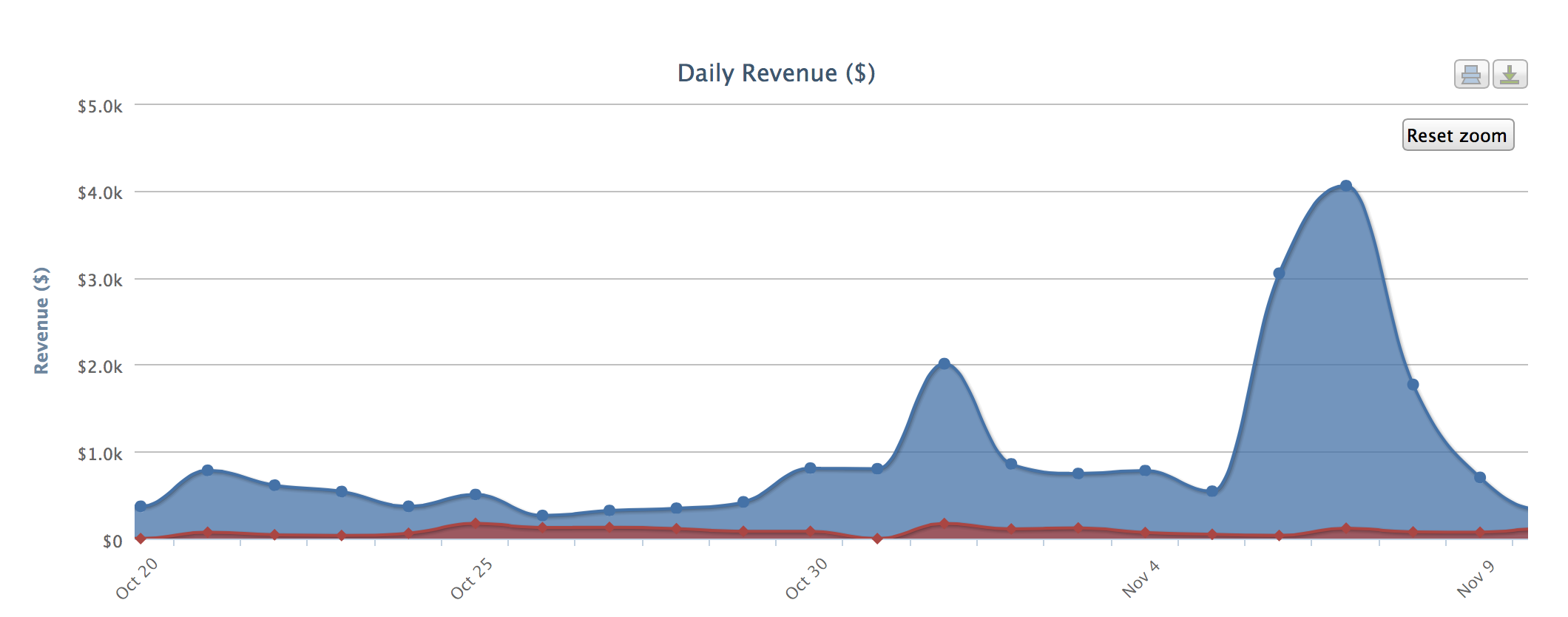1568x617 pixels.
Task: Select the red diamond point above Oct 25
Action: pos(476,524)
